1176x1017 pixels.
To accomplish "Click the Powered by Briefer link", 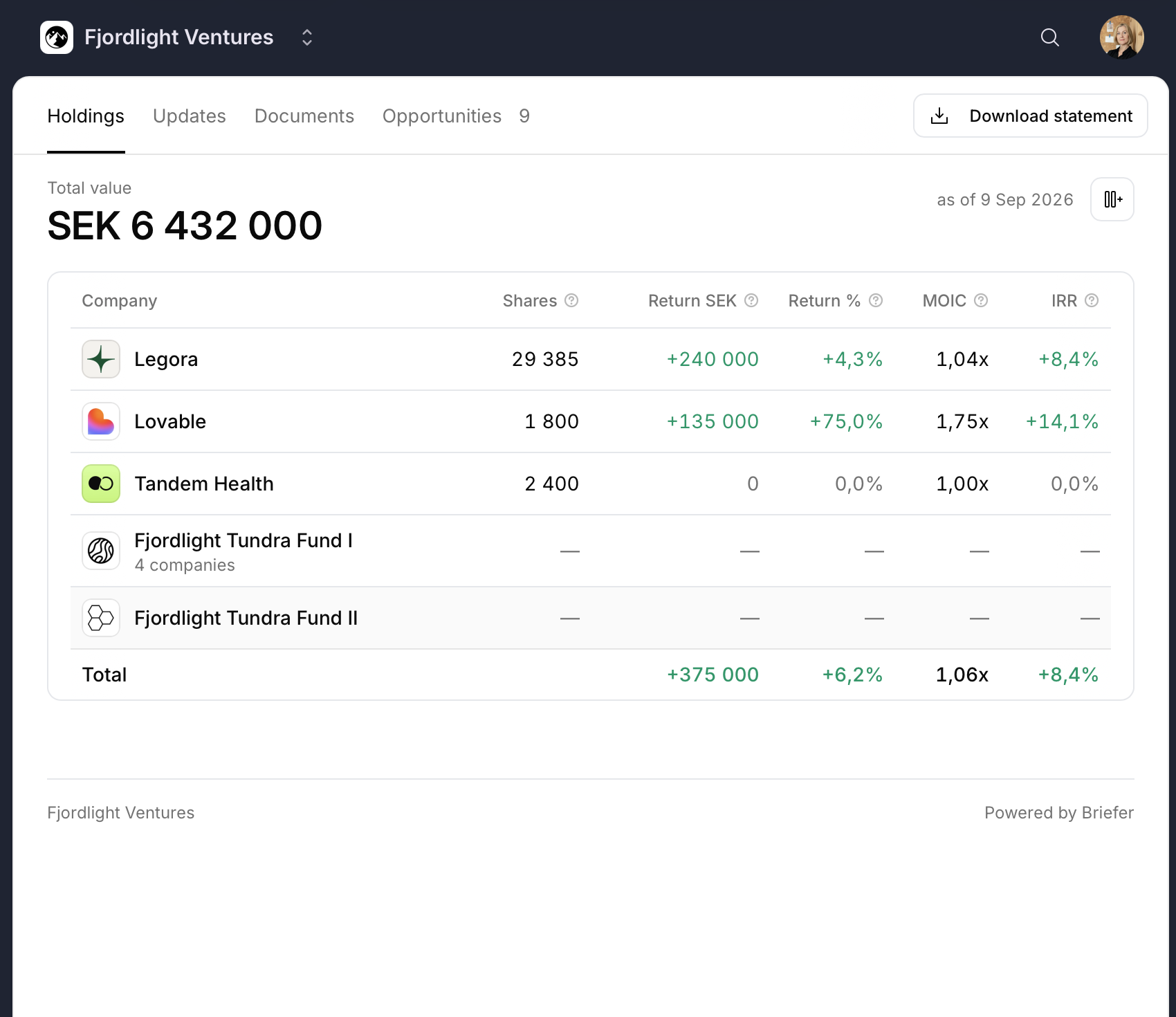I will pyautogui.click(x=1059, y=813).
